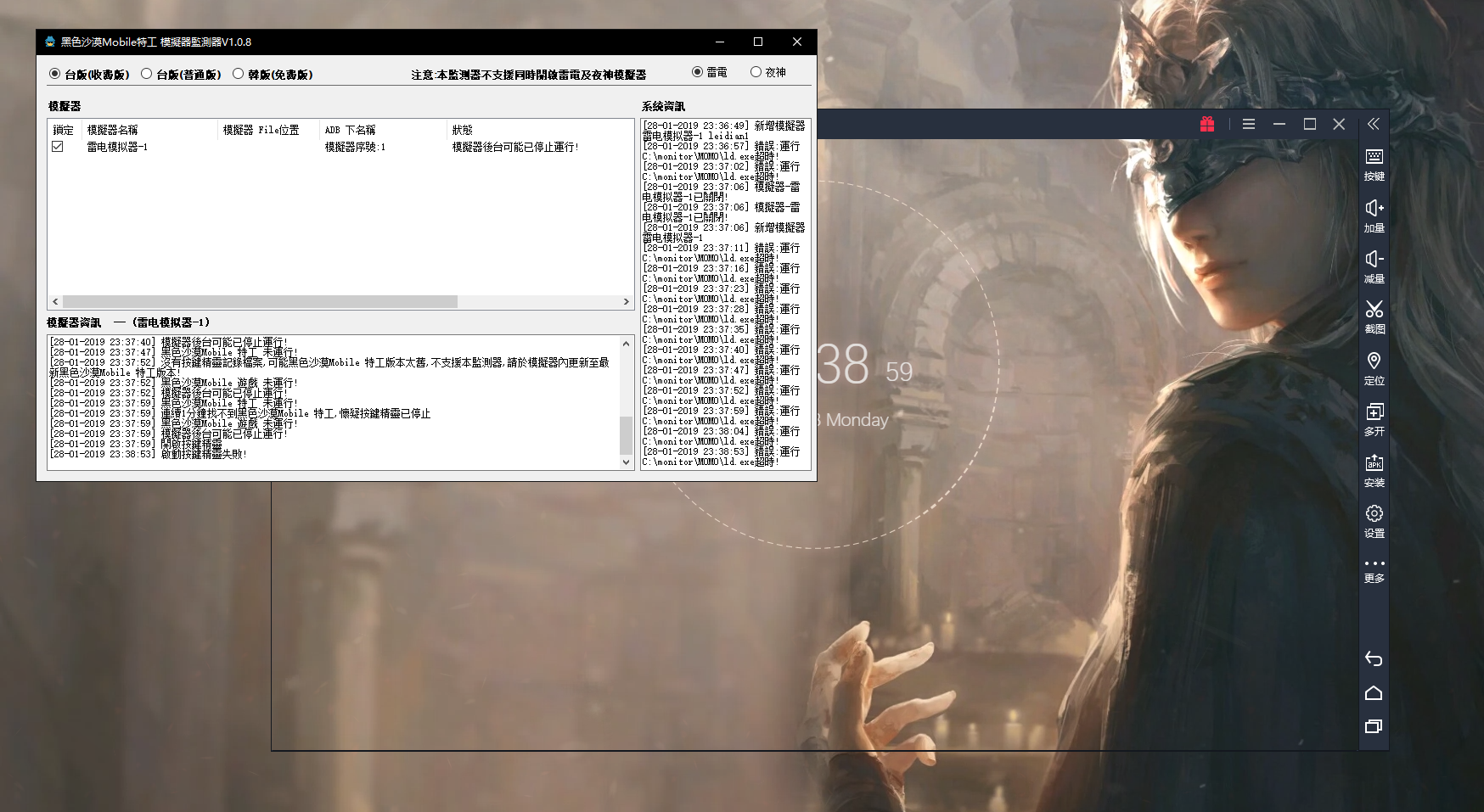Click the emulator info log vertical scrollbar thumb

[x=627, y=435]
